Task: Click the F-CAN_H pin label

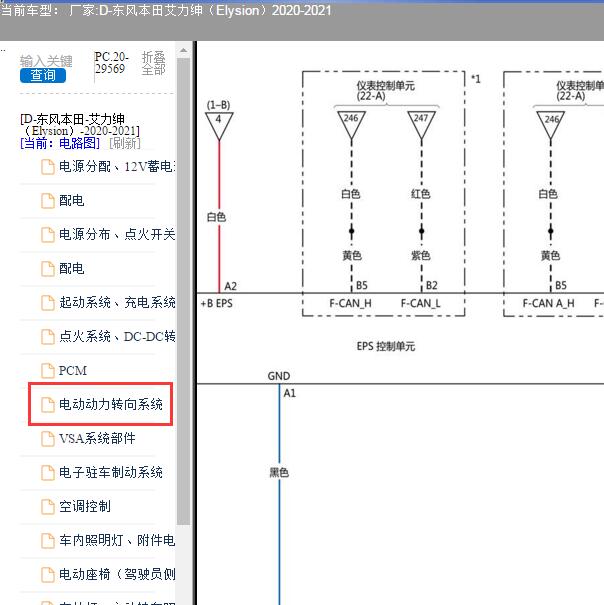Action: pos(350,304)
